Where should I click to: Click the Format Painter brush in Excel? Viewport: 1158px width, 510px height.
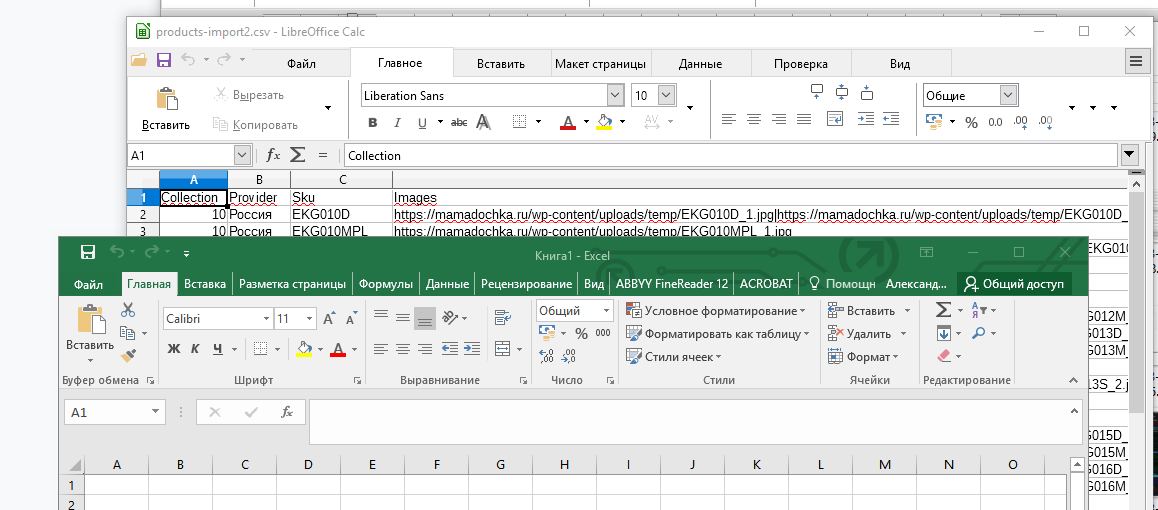click(x=127, y=355)
